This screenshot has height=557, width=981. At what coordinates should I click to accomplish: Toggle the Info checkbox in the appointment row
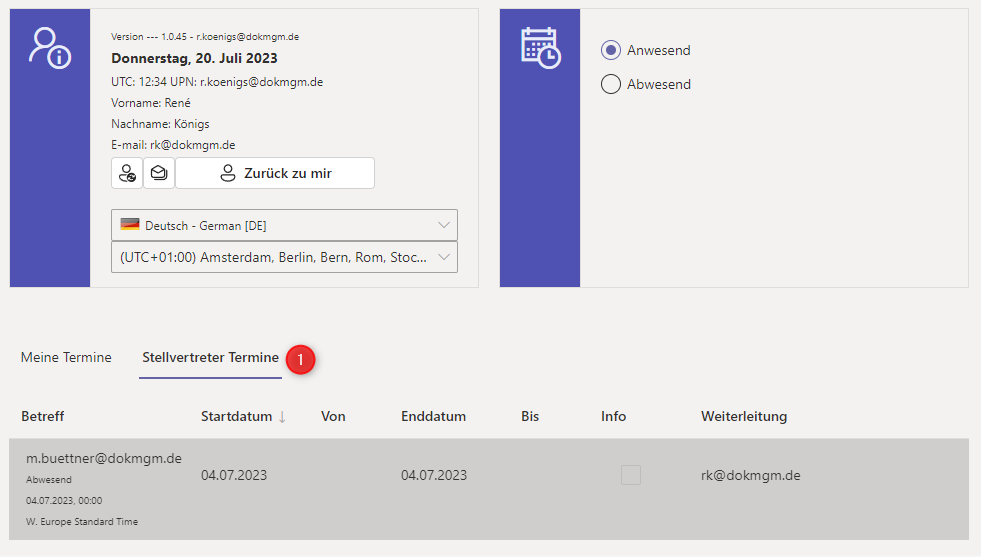point(631,476)
